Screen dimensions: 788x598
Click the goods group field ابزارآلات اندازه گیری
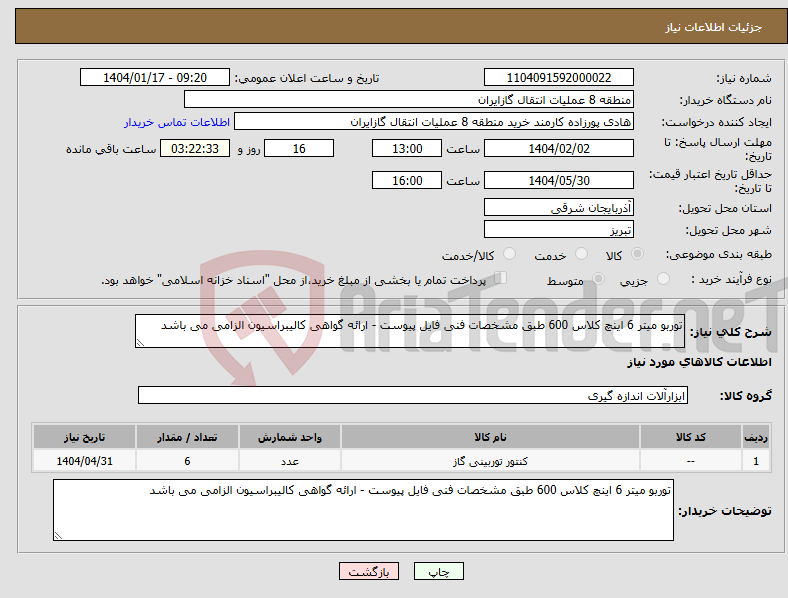point(413,395)
